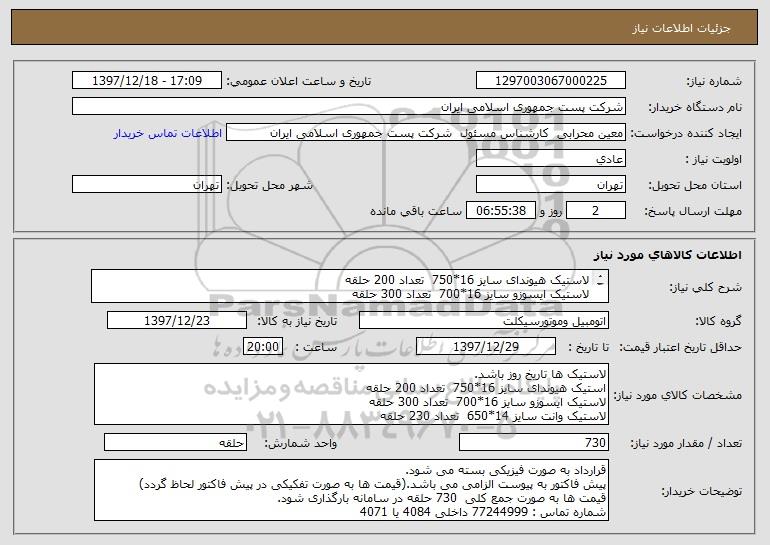Click the remaining days field showing 2
Viewport: 770px width, 545px height.
pyautogui.click(x=596, y=211)
